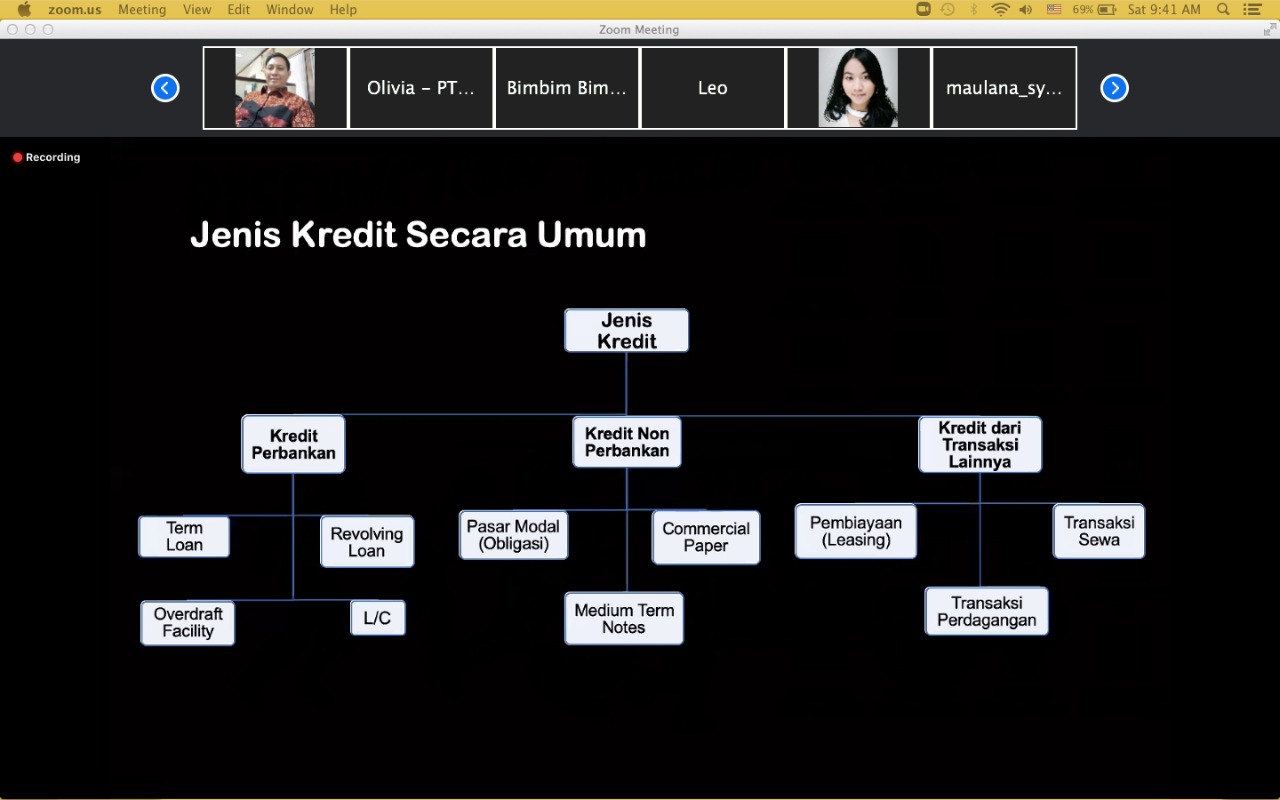The image size is (1280, 800).
Task: Open Time Machine status icon
Action: pos(947,9)
